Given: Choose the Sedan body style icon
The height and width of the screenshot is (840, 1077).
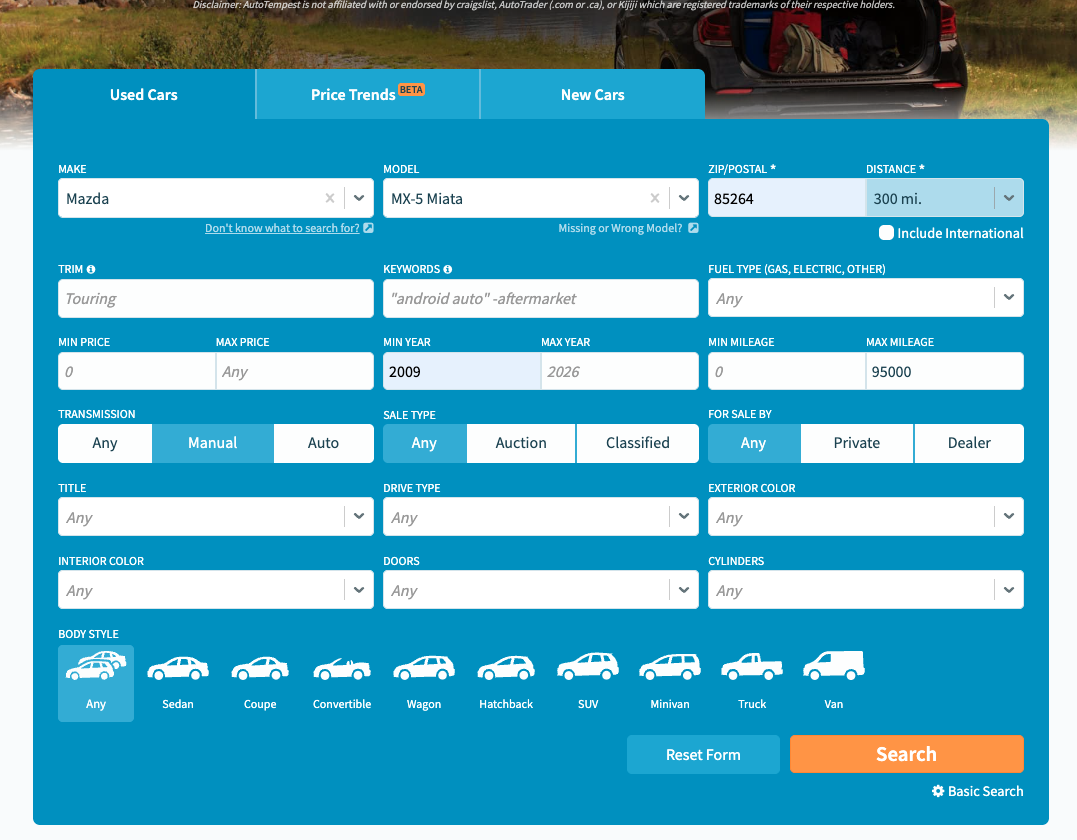Looking at the screenshot, I should pyautogui.click(x=178, y=668).
